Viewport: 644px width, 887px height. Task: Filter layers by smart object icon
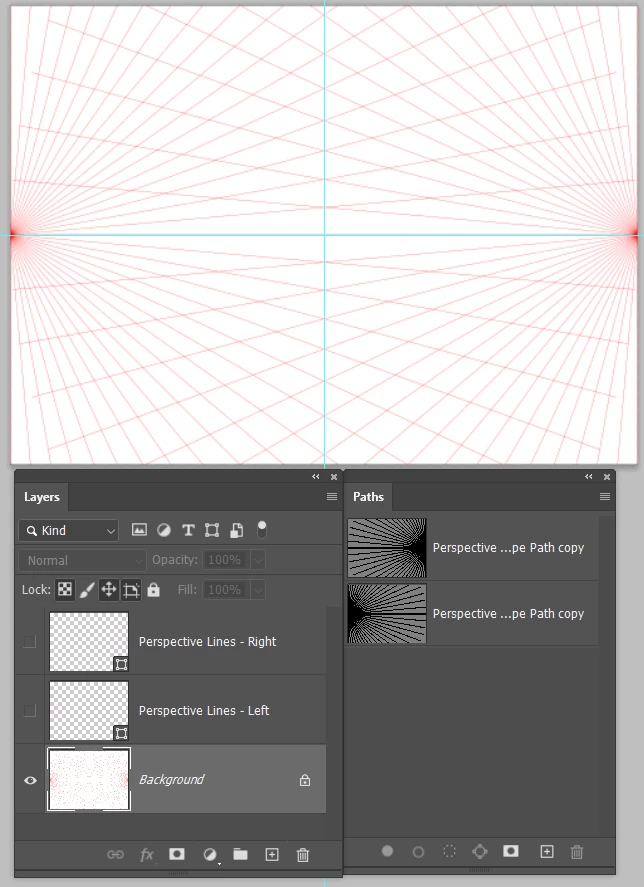(237, 530)
